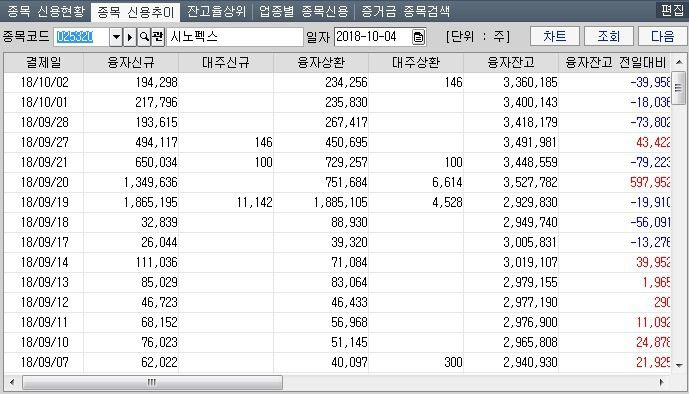Viewport: 689px width, 394px height.
Task: Click the next stock arrow icon
Action: (x=130, y=37)
